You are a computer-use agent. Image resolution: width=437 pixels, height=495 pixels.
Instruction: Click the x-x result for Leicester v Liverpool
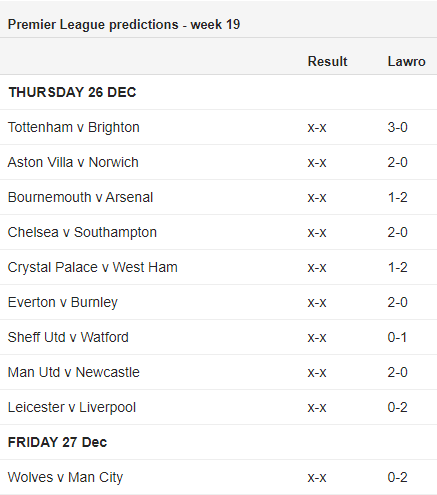pos(317,407)
